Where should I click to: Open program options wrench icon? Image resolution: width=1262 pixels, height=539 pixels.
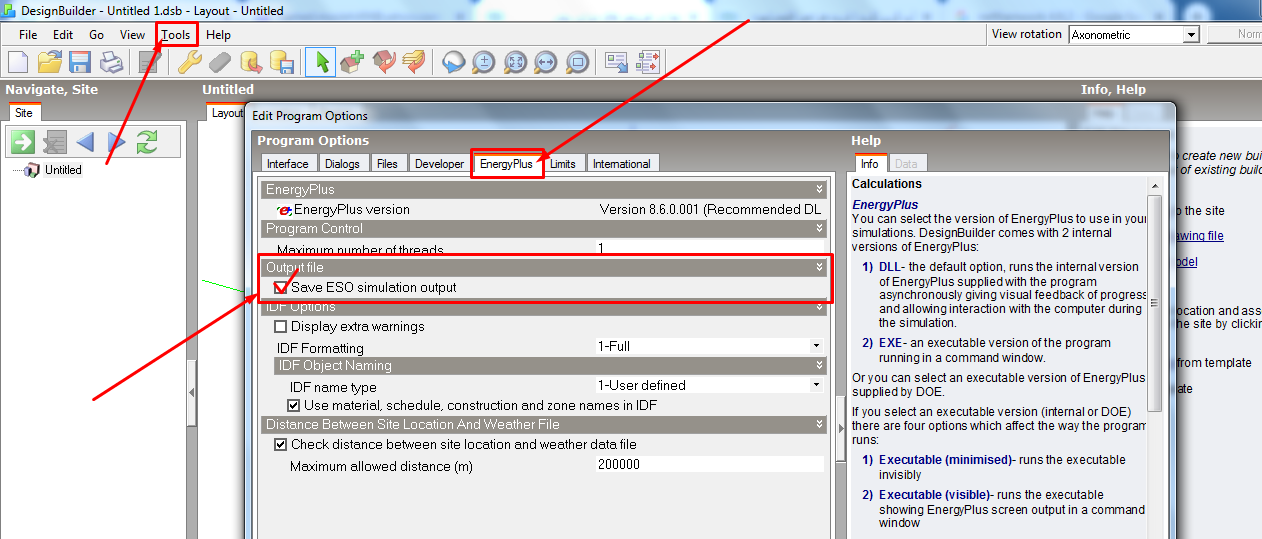click(189, 62)
